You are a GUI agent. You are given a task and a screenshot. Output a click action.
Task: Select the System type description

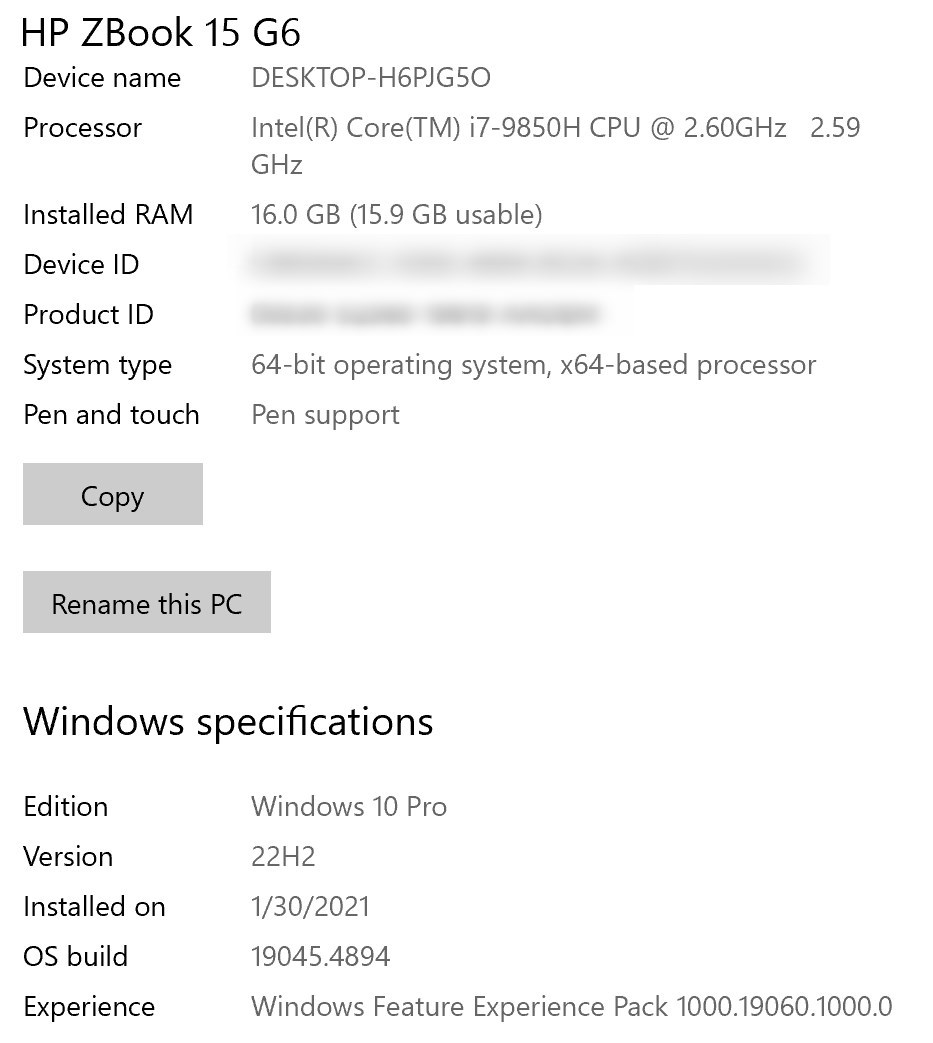tap(531, 364)
